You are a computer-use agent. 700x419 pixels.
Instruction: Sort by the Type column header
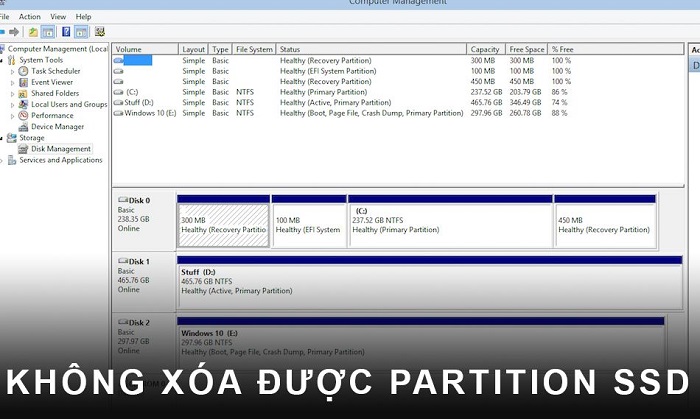[220, 49]
